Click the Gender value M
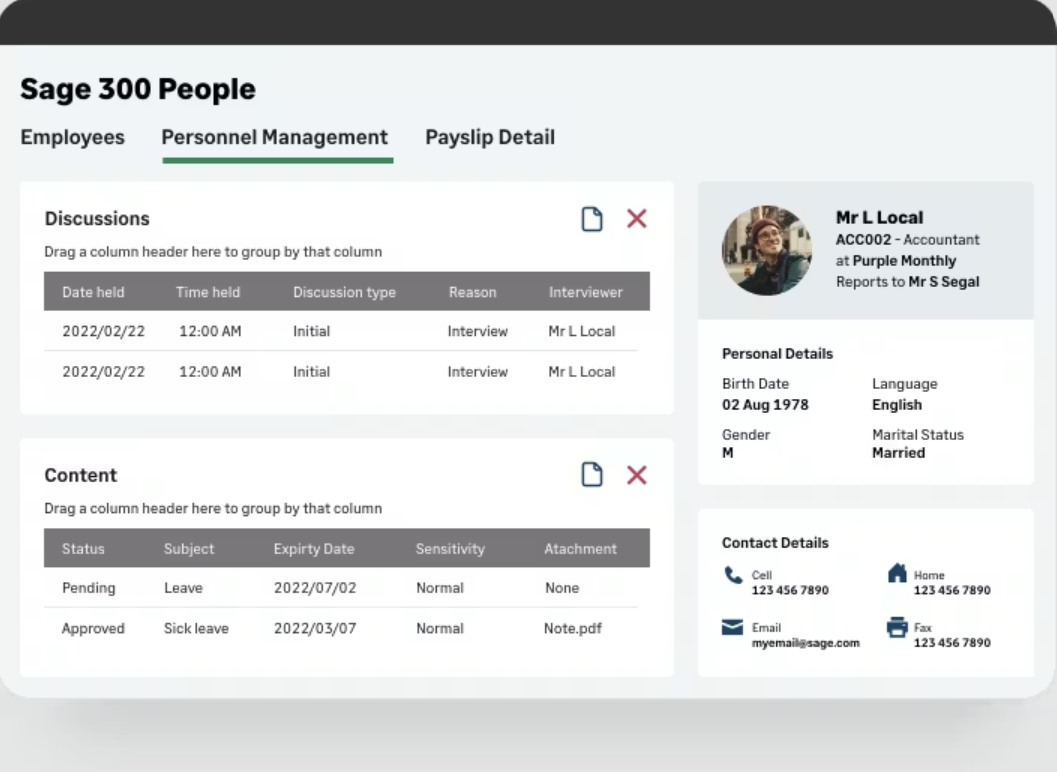This screenshot has height=772, width=1057. (x=727, y=453)
